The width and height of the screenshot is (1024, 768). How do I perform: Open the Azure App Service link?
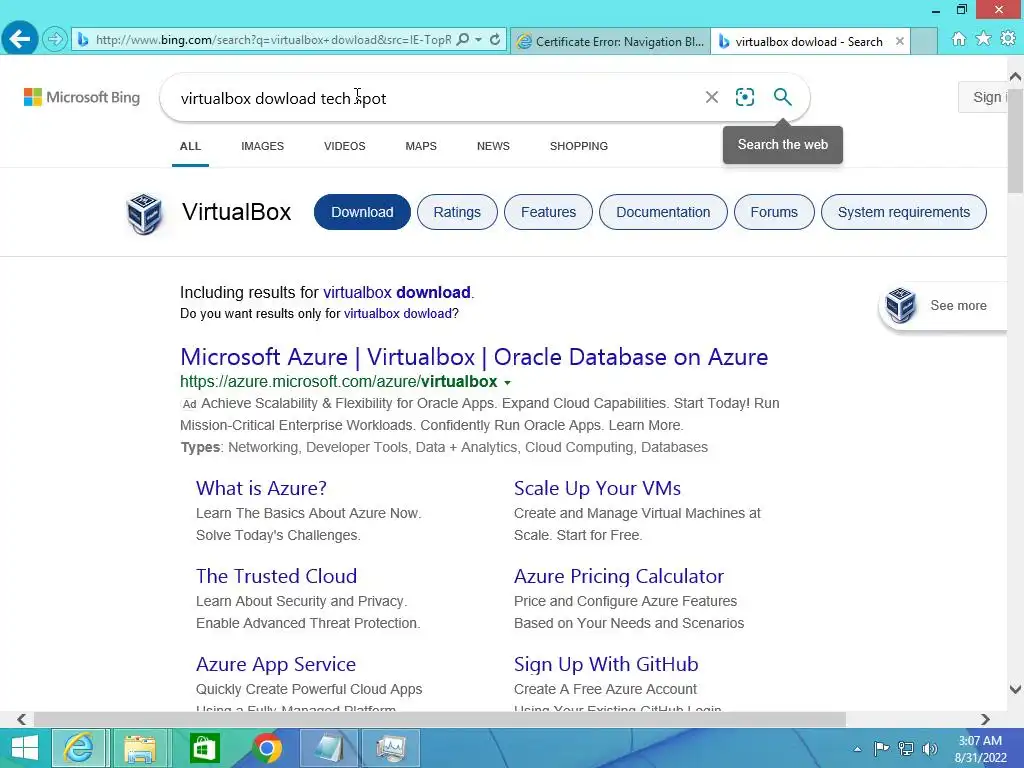(276, 664)
